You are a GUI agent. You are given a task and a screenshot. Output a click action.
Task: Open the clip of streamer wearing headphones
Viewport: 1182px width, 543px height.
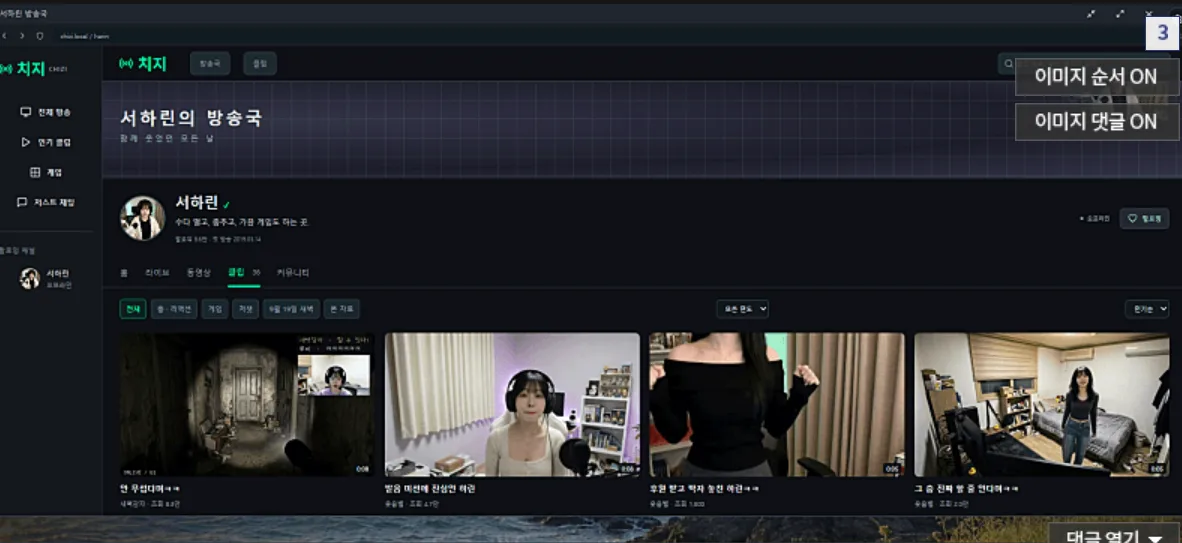pyautogui.click(x=512, y=404)
